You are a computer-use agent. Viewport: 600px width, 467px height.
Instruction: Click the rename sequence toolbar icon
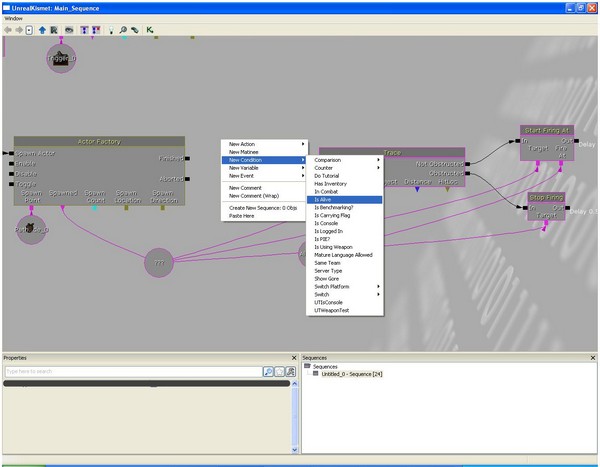[x=54, y=30]
